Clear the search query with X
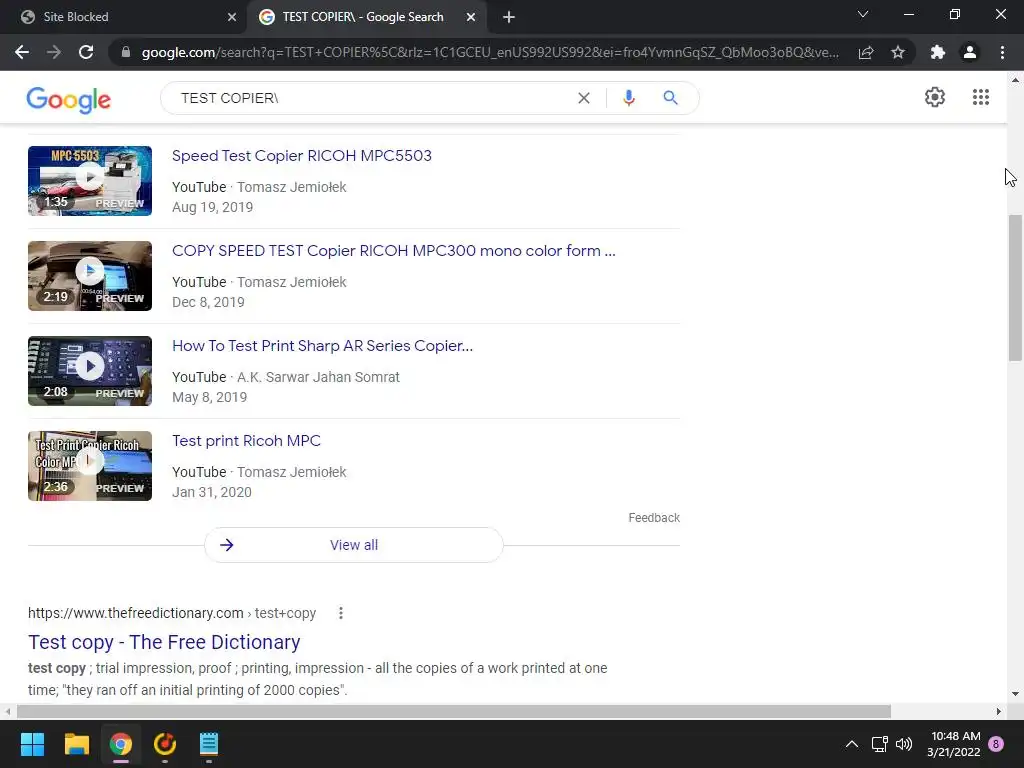1024x768 pixels. tap(584, 98)
